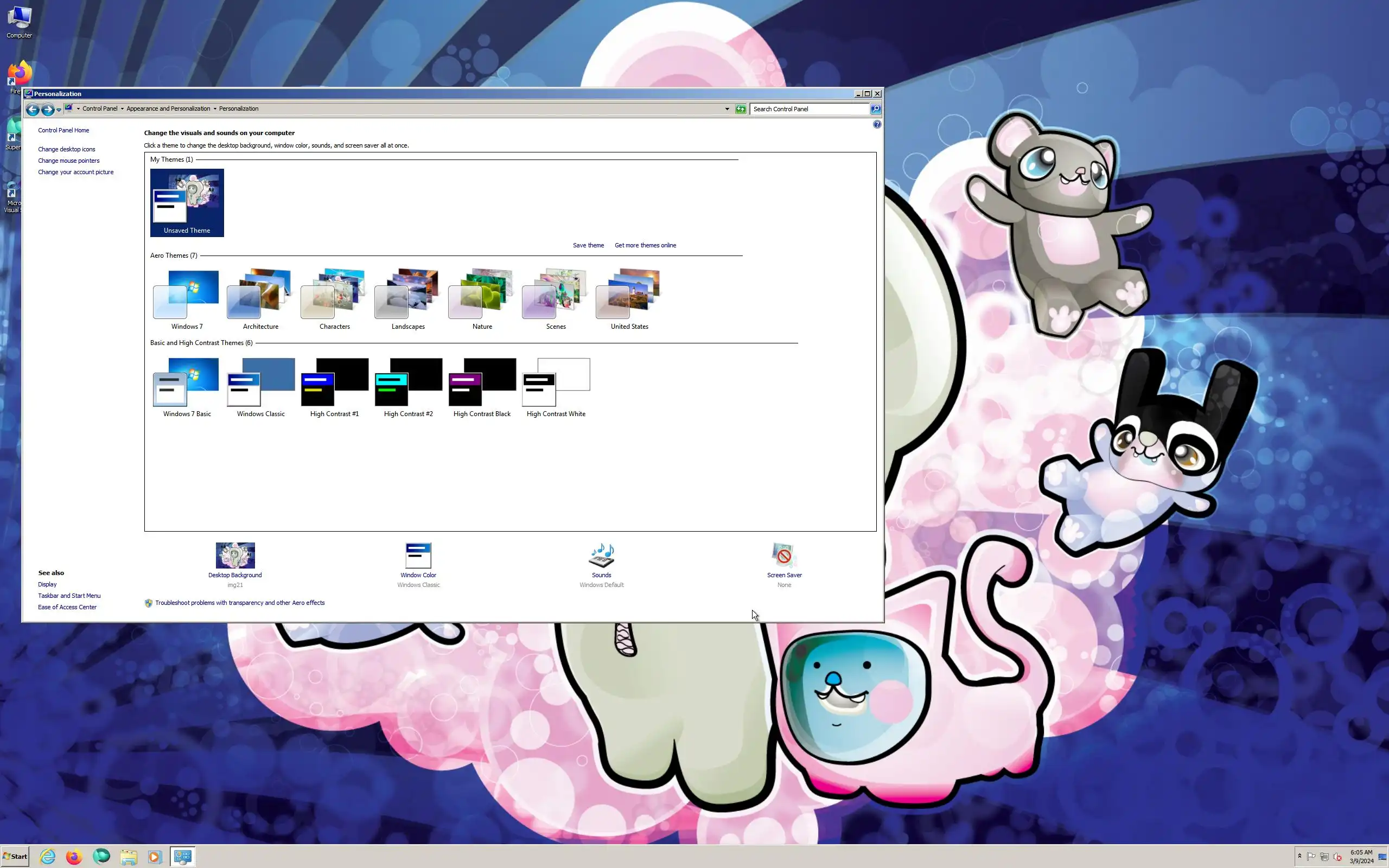Screen dimensions: 1389x868
Task: Open Internet Explorer from the taskbar
Action: click(48, 857)
